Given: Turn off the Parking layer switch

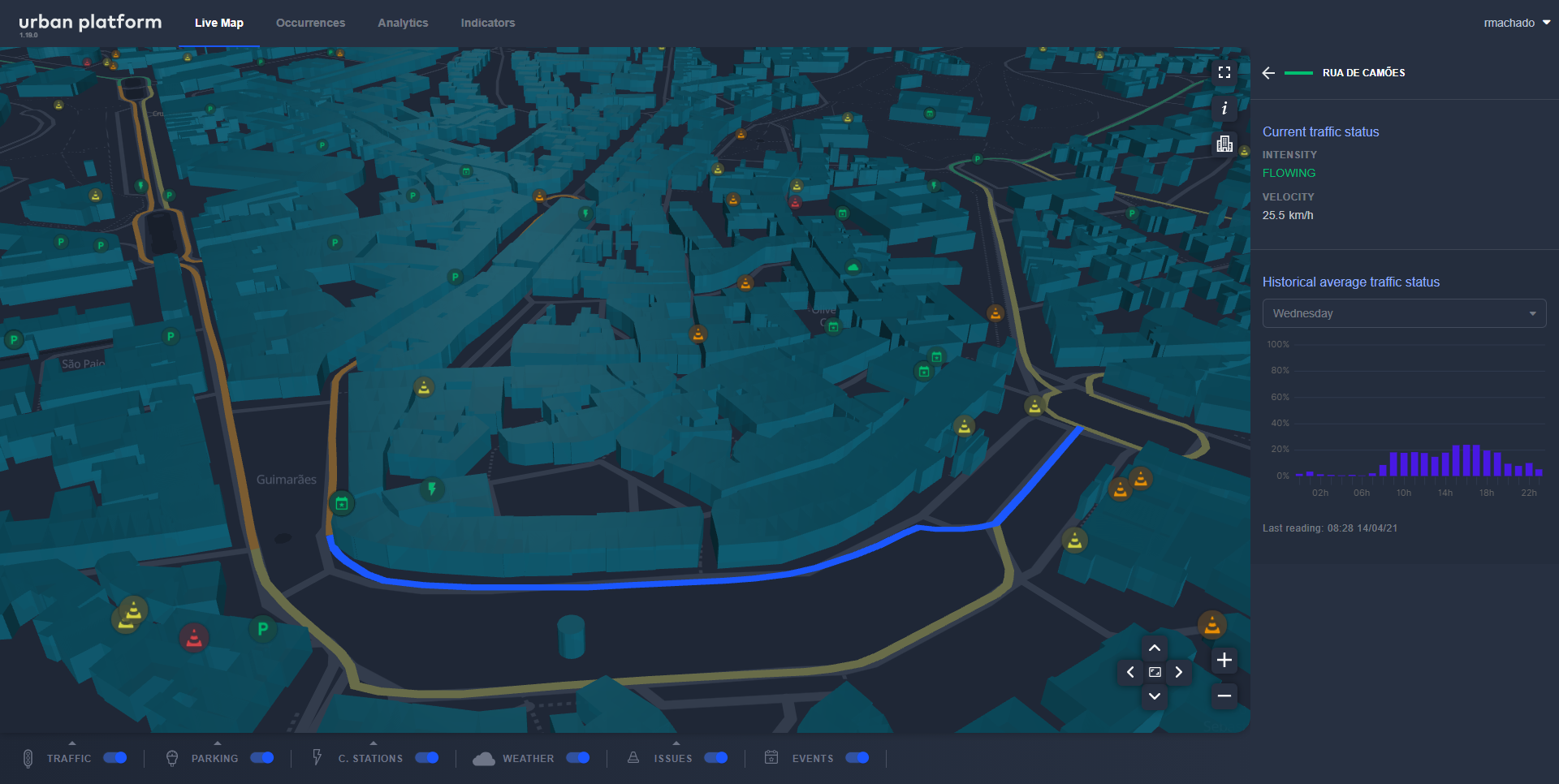Looking at the screenshot, I should (x=262, y=758).
